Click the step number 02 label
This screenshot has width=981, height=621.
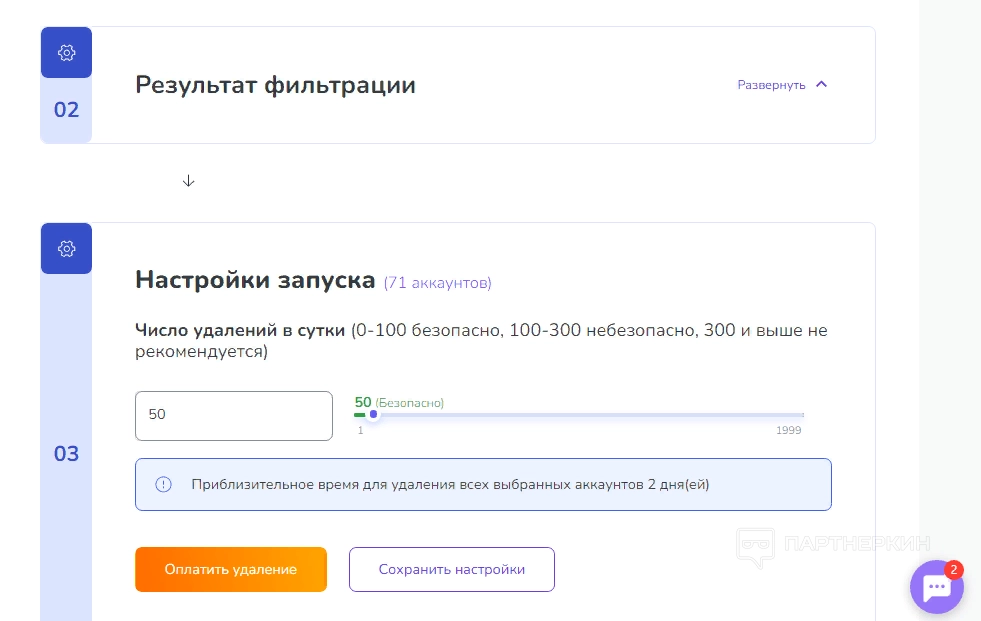[66, 110]
